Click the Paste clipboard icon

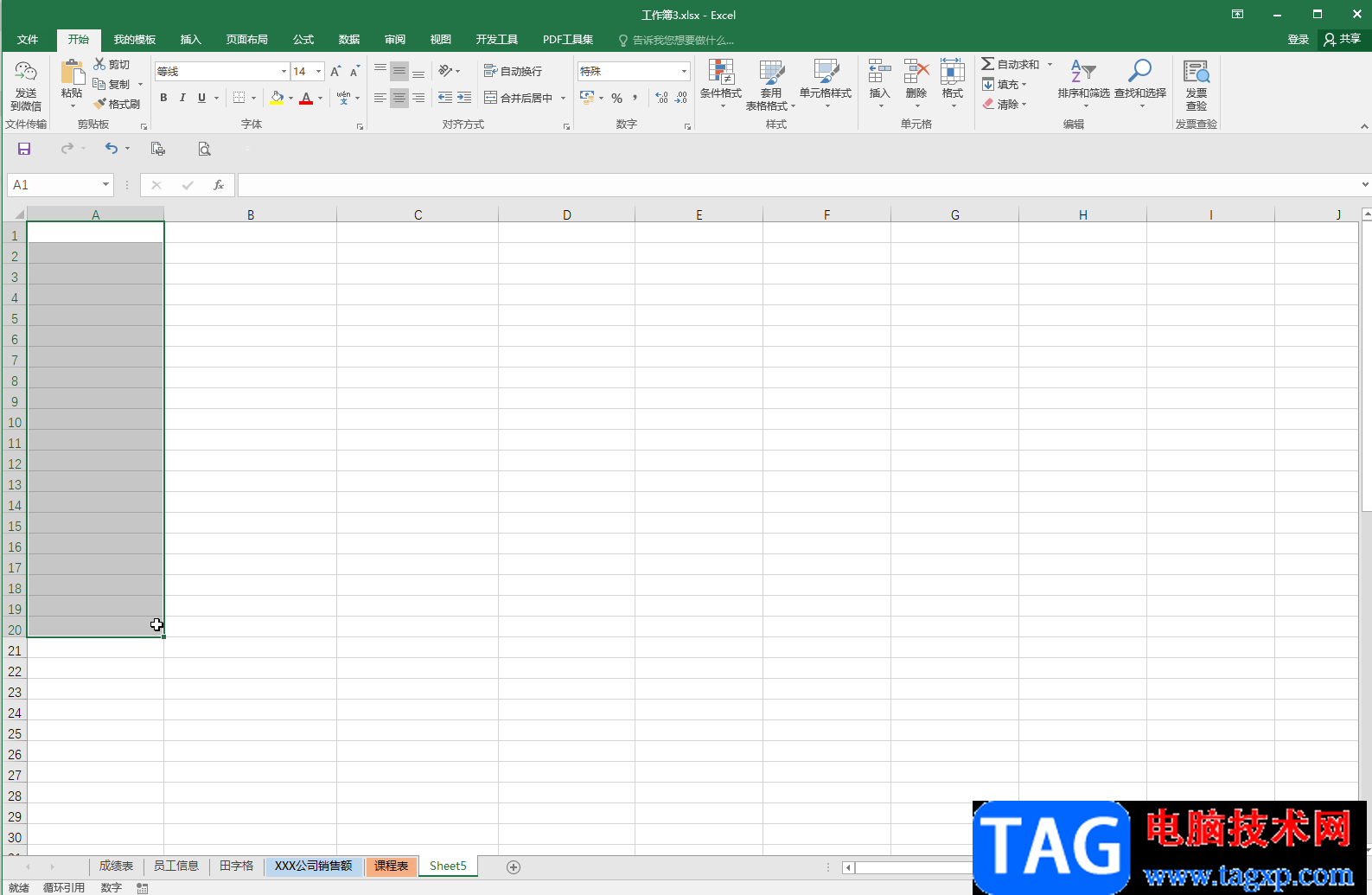72,73
